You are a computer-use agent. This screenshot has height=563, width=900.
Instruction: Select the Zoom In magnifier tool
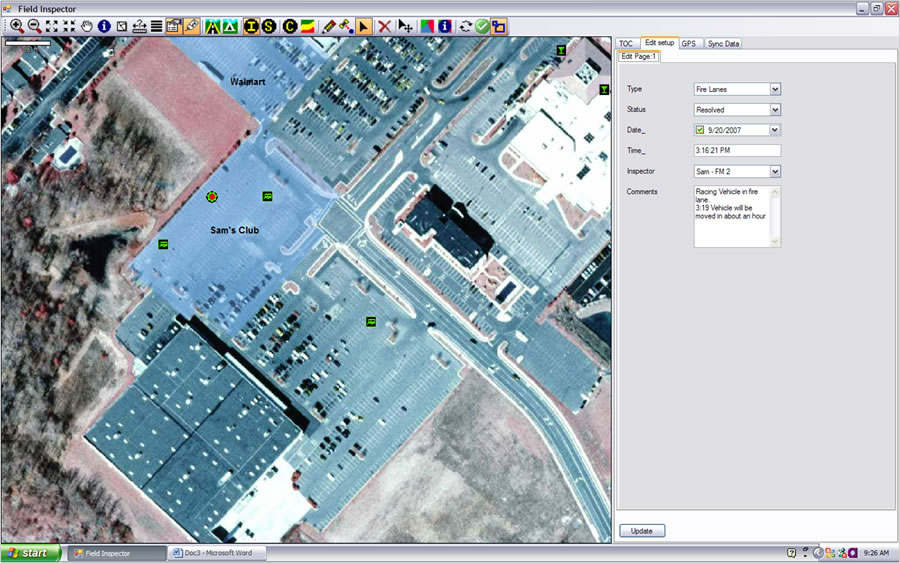[17, 26]
